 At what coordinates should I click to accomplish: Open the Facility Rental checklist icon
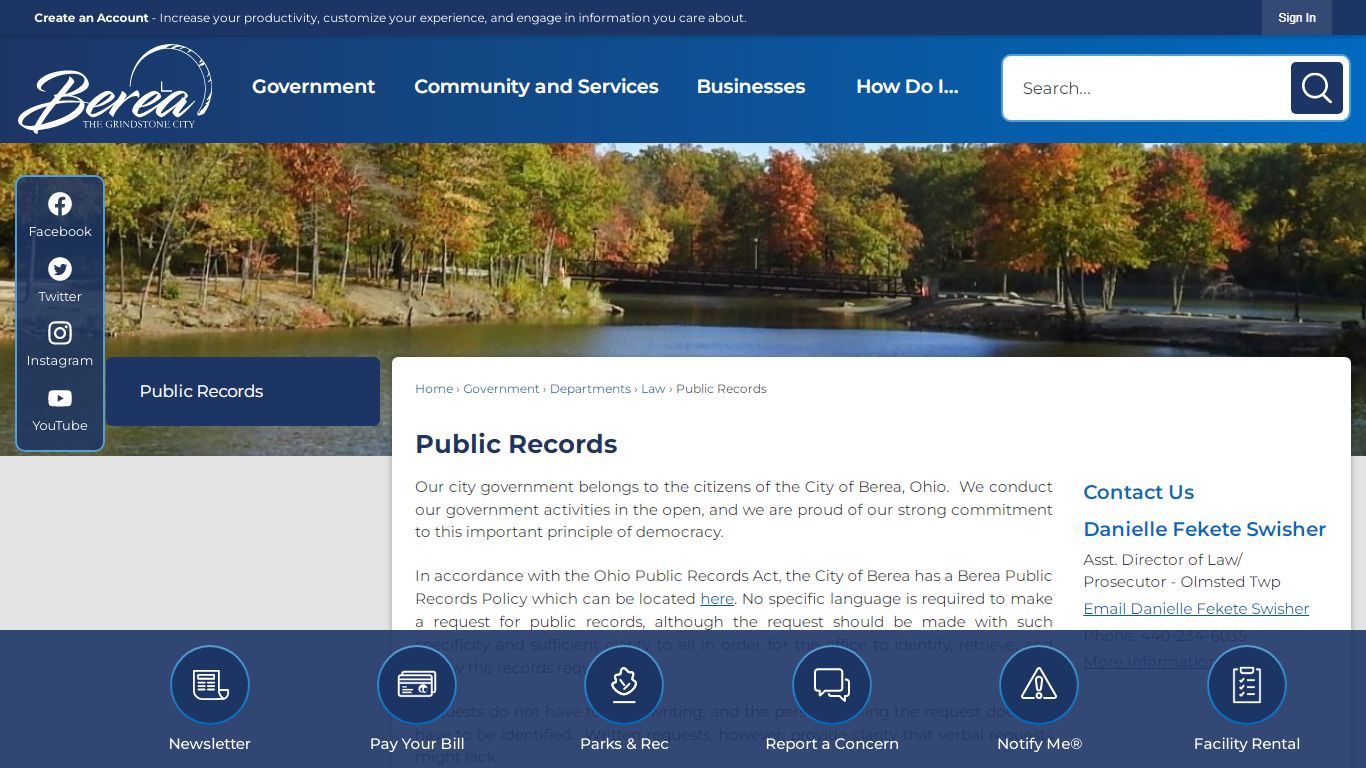(1247, 685)
